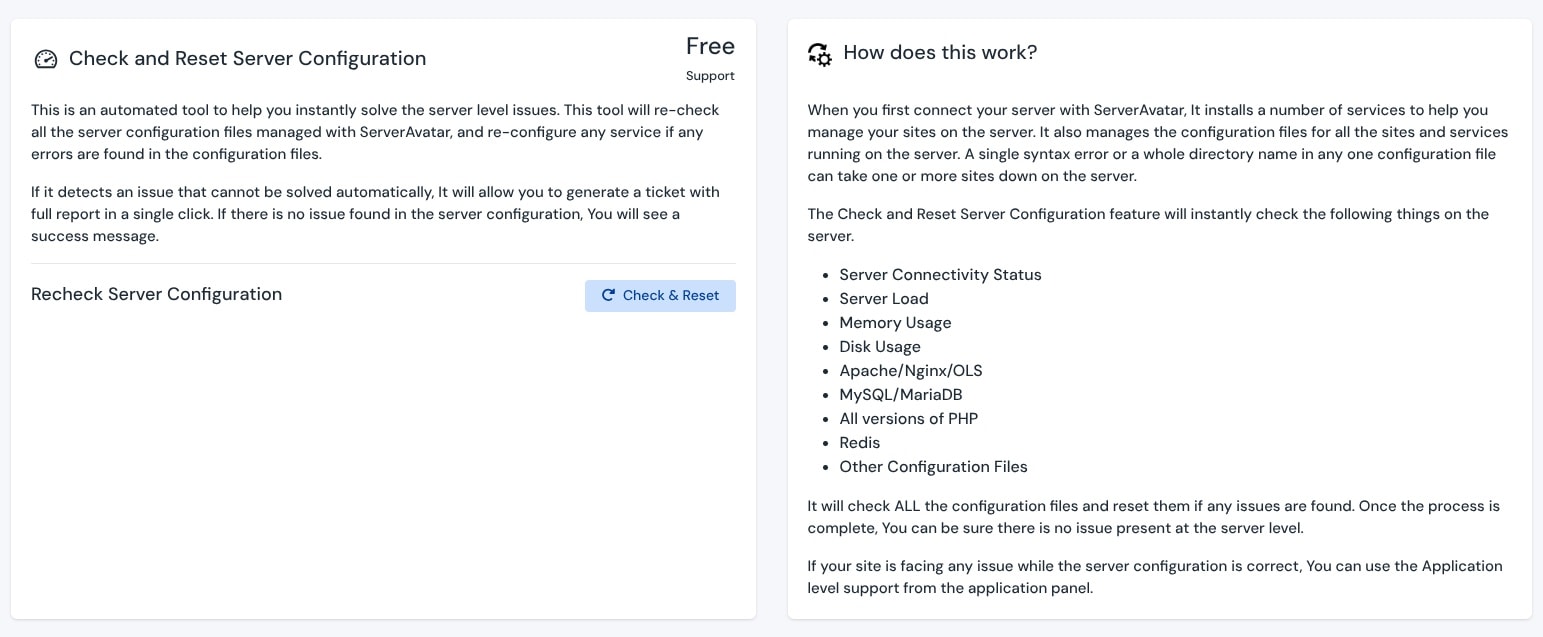Click the refresh arrow in Check & Reset
Viewport: 1543px width, 637px height.
pyautogui.click(x=608, y=296)
